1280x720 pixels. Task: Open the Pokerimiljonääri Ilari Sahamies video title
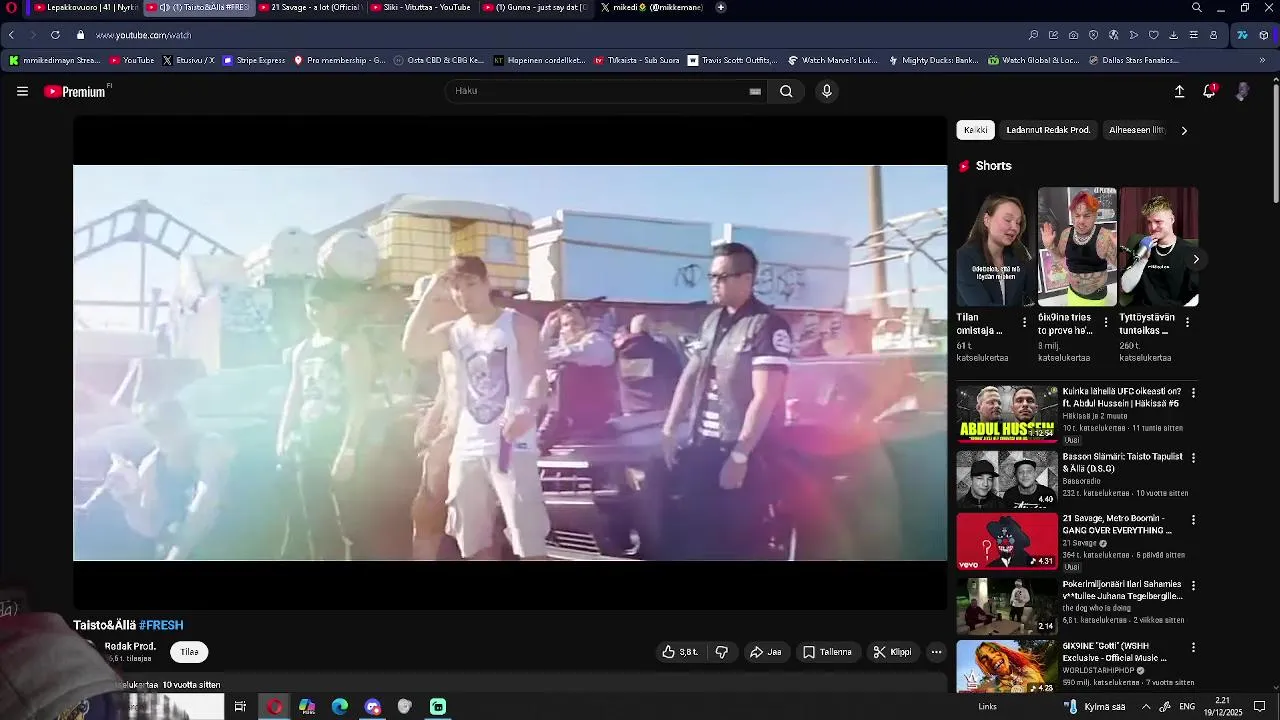click(1122, 589)
